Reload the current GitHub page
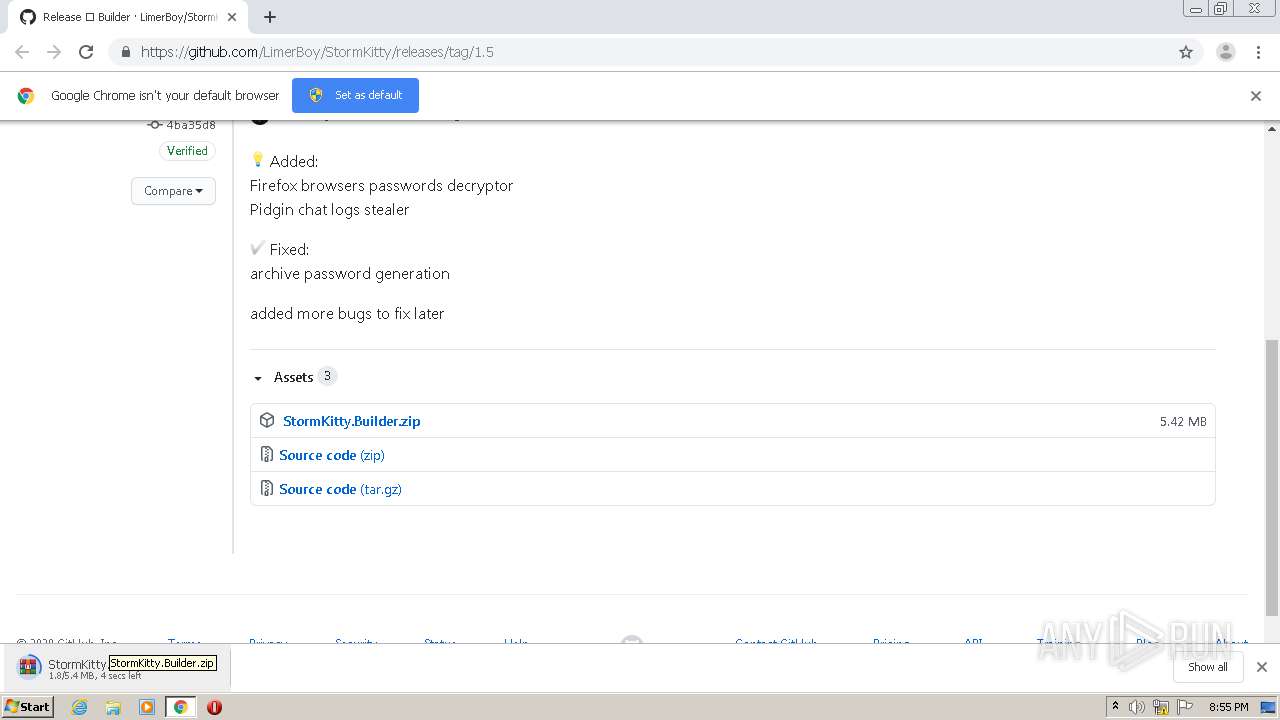This screenshot has width=1280, height=720. pos(86,52)
